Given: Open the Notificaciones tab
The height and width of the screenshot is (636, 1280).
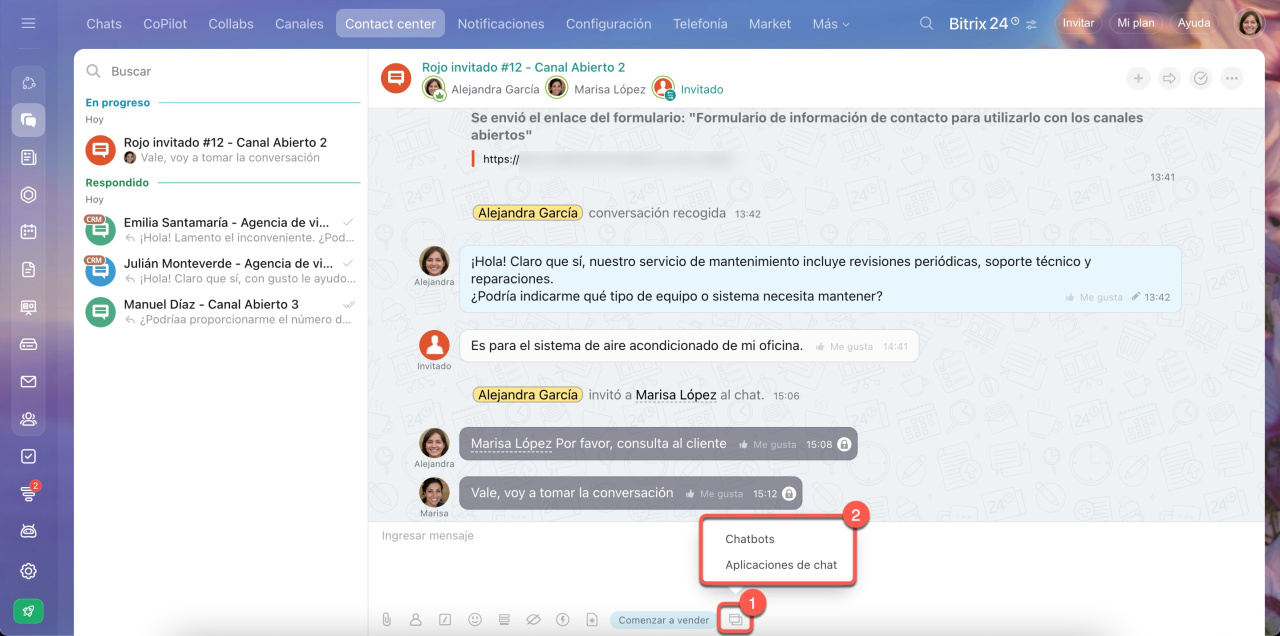Looking at the screenshot, I should click(x=501, y=23).
